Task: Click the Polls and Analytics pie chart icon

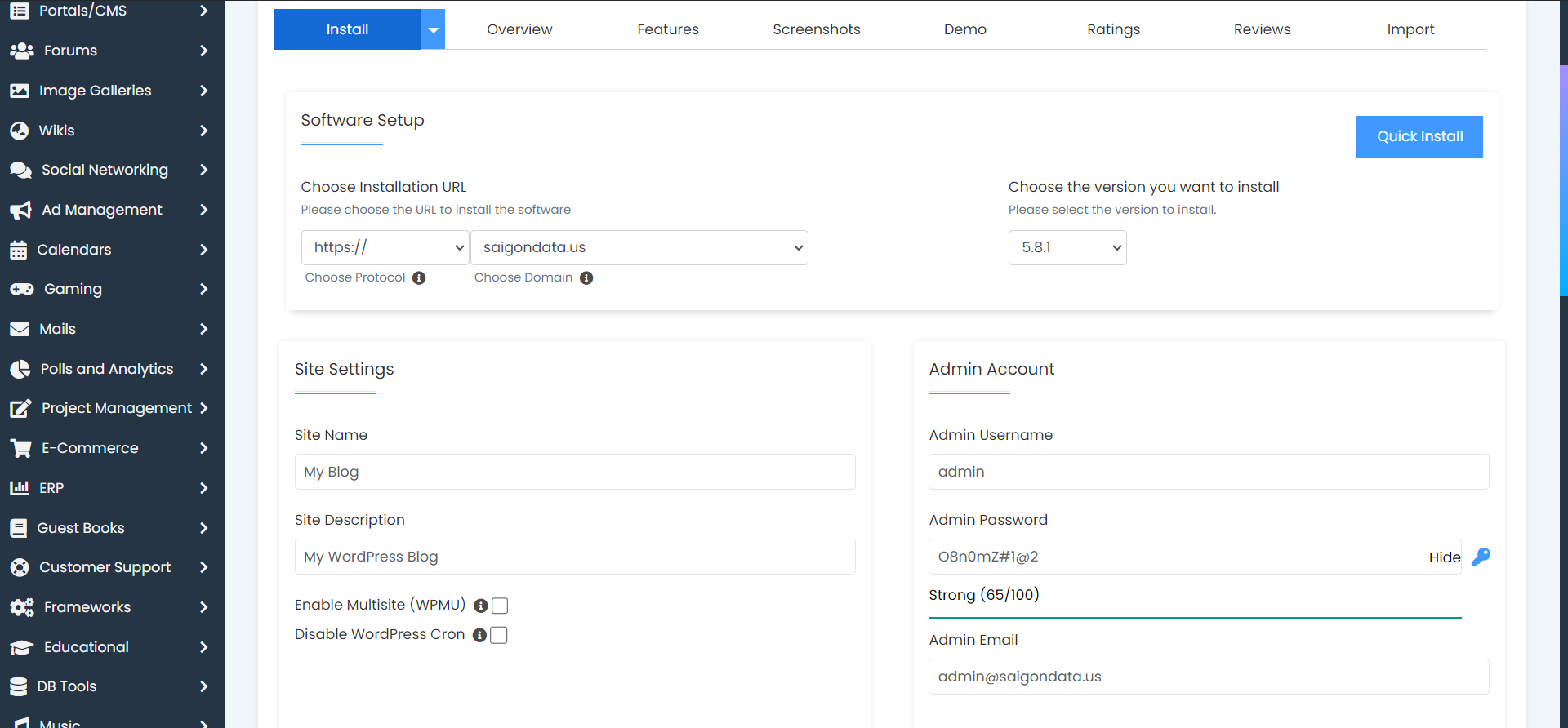Action: click(x=20, y=369)
